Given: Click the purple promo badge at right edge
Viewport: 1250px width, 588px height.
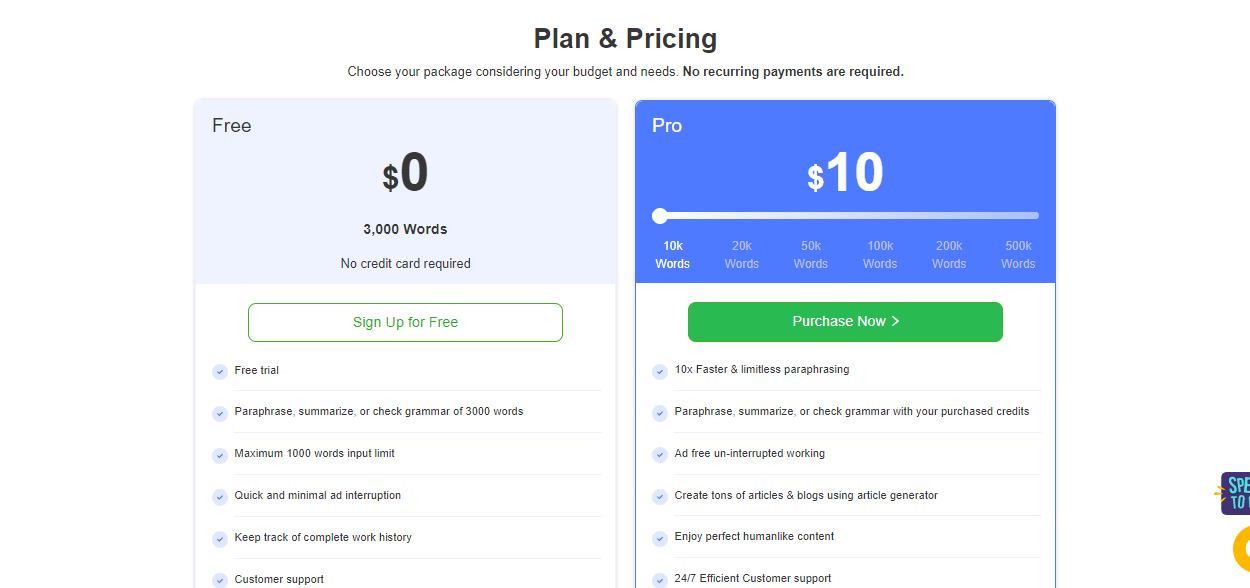Looking at the screenshot, I should (1236, 493).
